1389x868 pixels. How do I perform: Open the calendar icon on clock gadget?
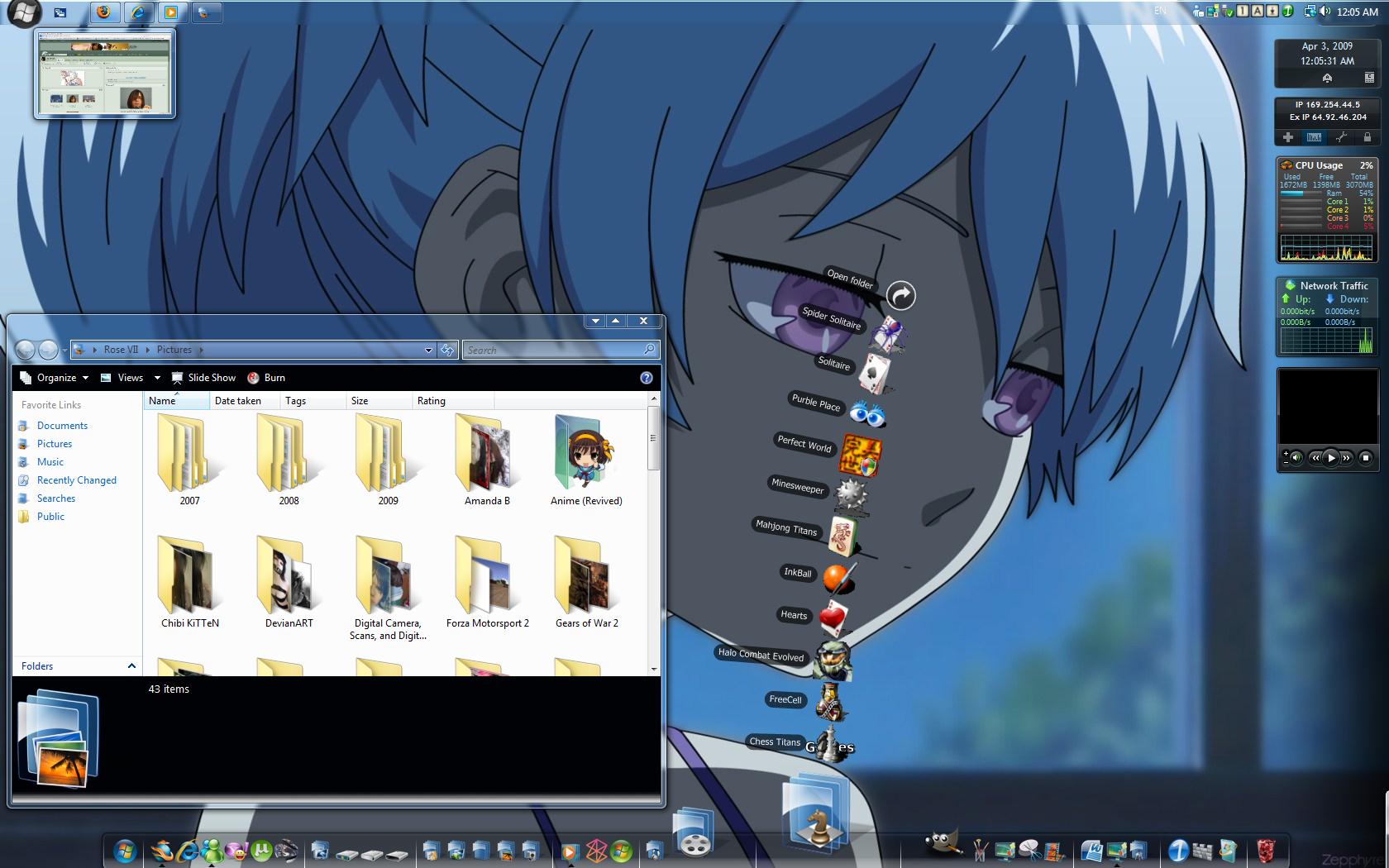[x=1369, y=78]
